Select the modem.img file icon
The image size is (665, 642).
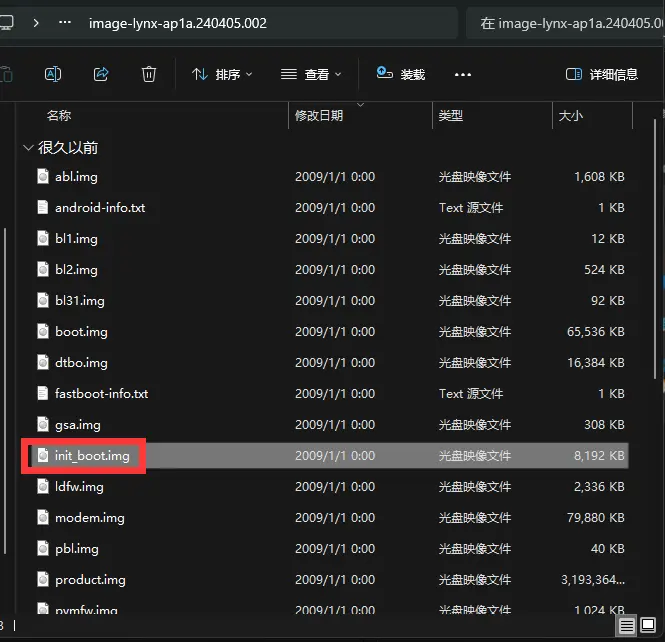43,517
